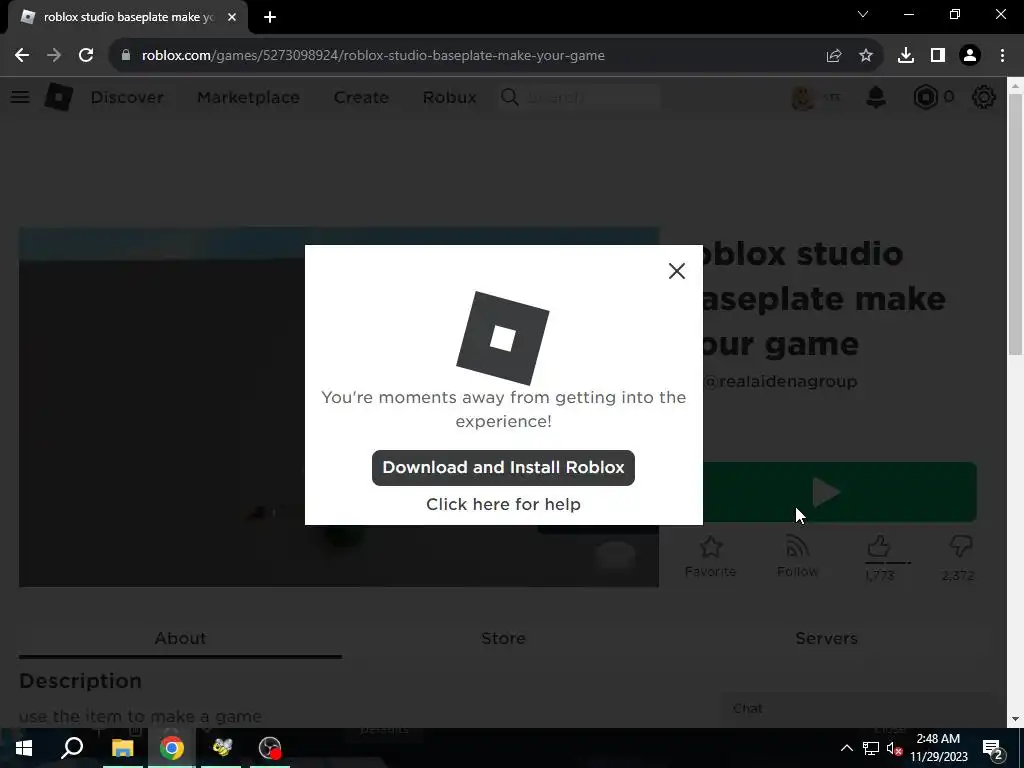Go forward in browser history
1024x768 pixels.
tap(54, 56)
